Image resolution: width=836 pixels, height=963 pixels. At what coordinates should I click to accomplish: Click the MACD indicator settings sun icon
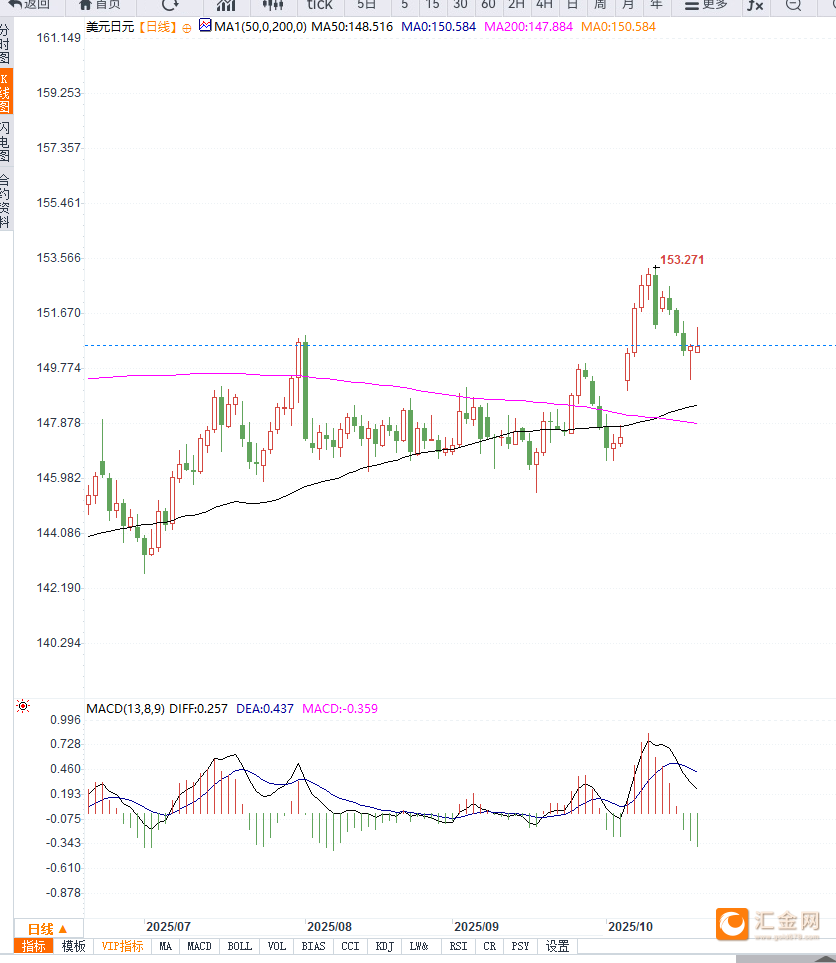click(23, 707)
